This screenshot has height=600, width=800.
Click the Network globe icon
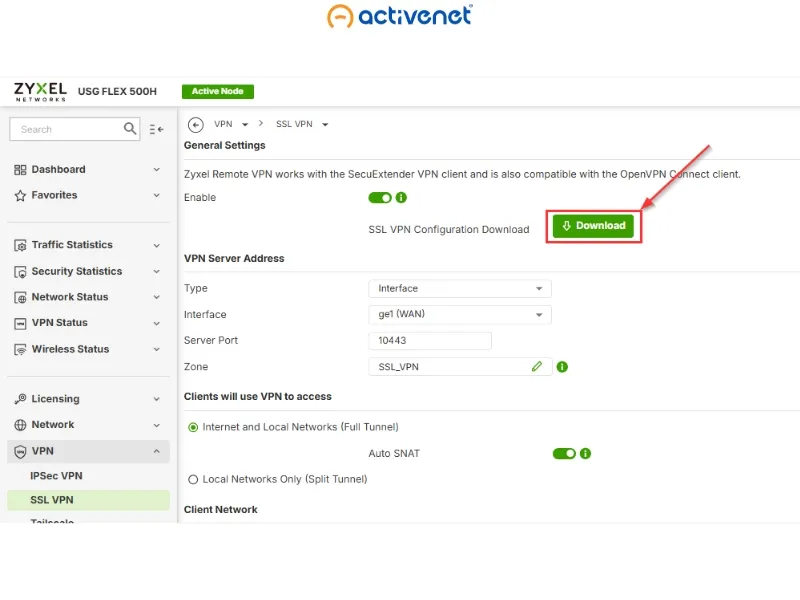(20, 425)
